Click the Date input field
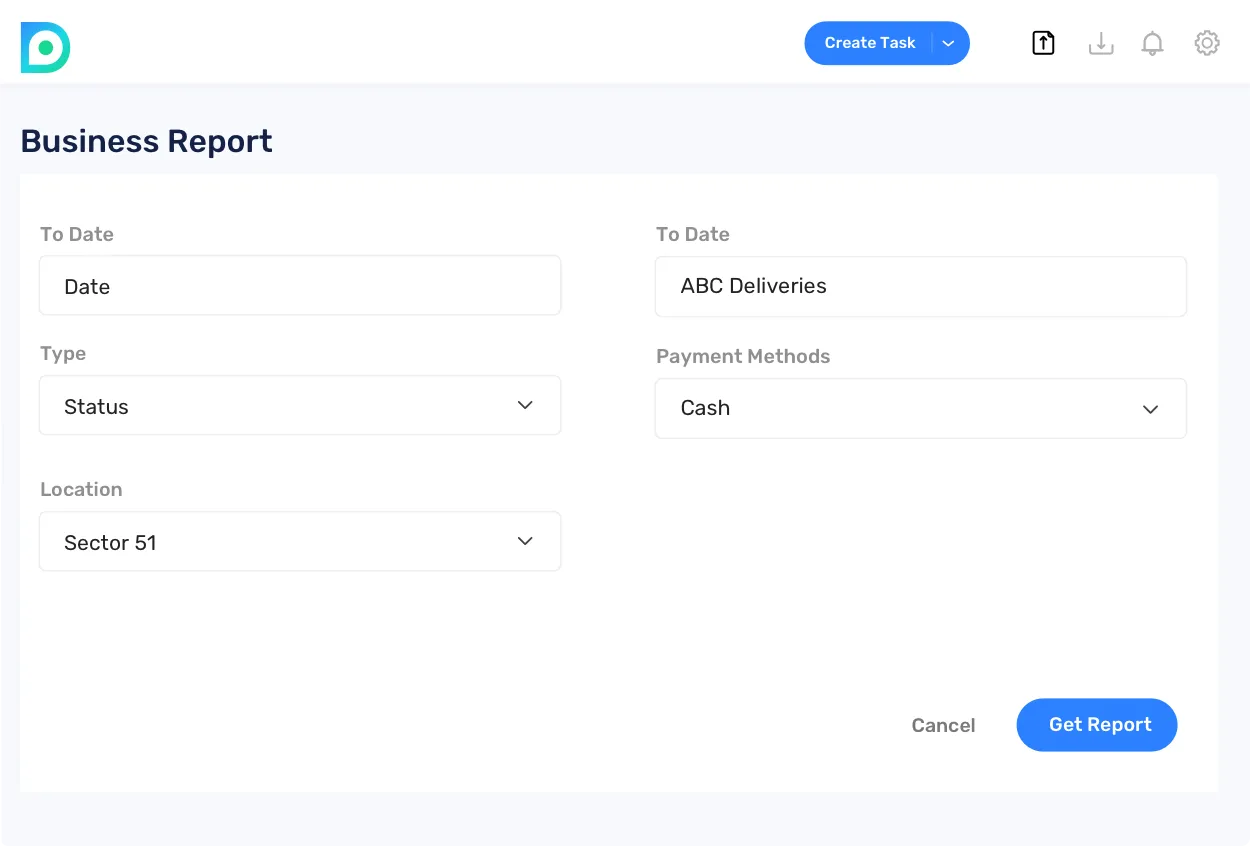Viewport: 1250px width, 848px height. coord(300,286)
